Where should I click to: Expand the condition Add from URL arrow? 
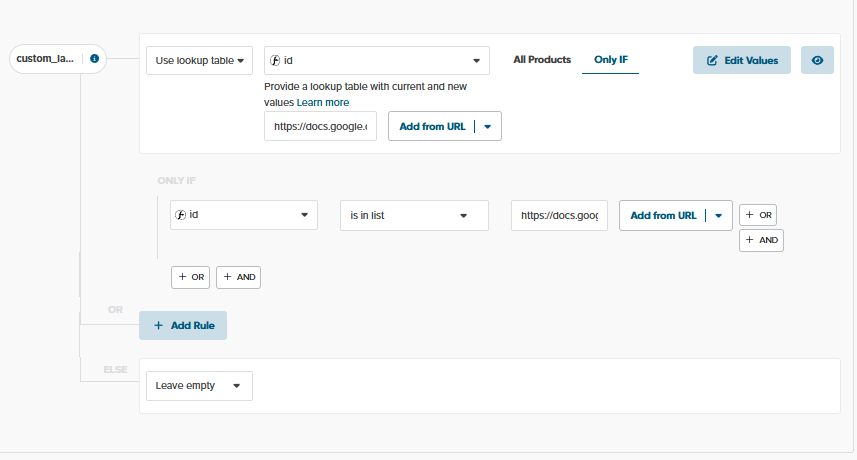(x=719, y=215)
